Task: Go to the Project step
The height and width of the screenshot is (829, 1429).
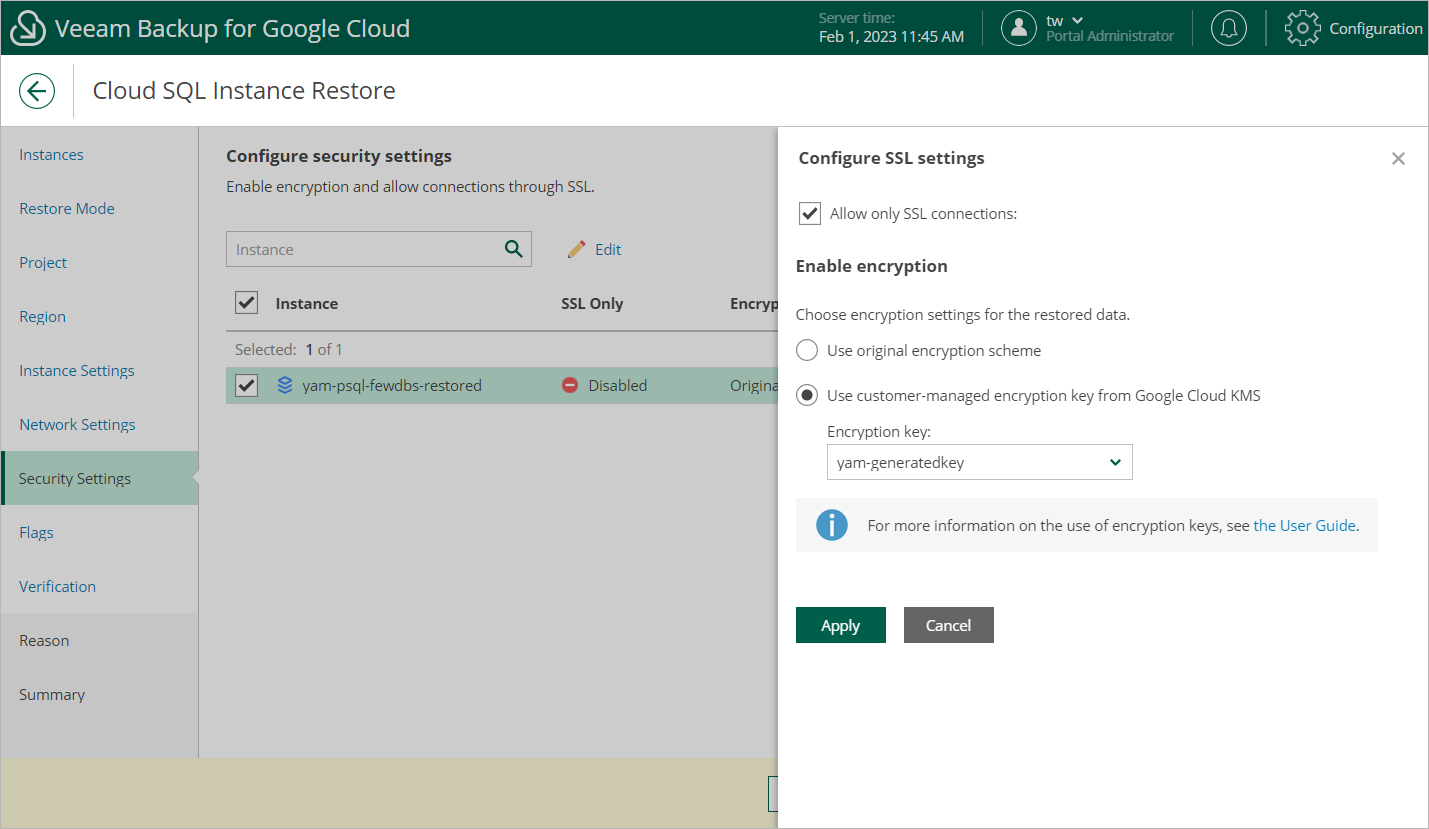Action: tap(43, 263)
